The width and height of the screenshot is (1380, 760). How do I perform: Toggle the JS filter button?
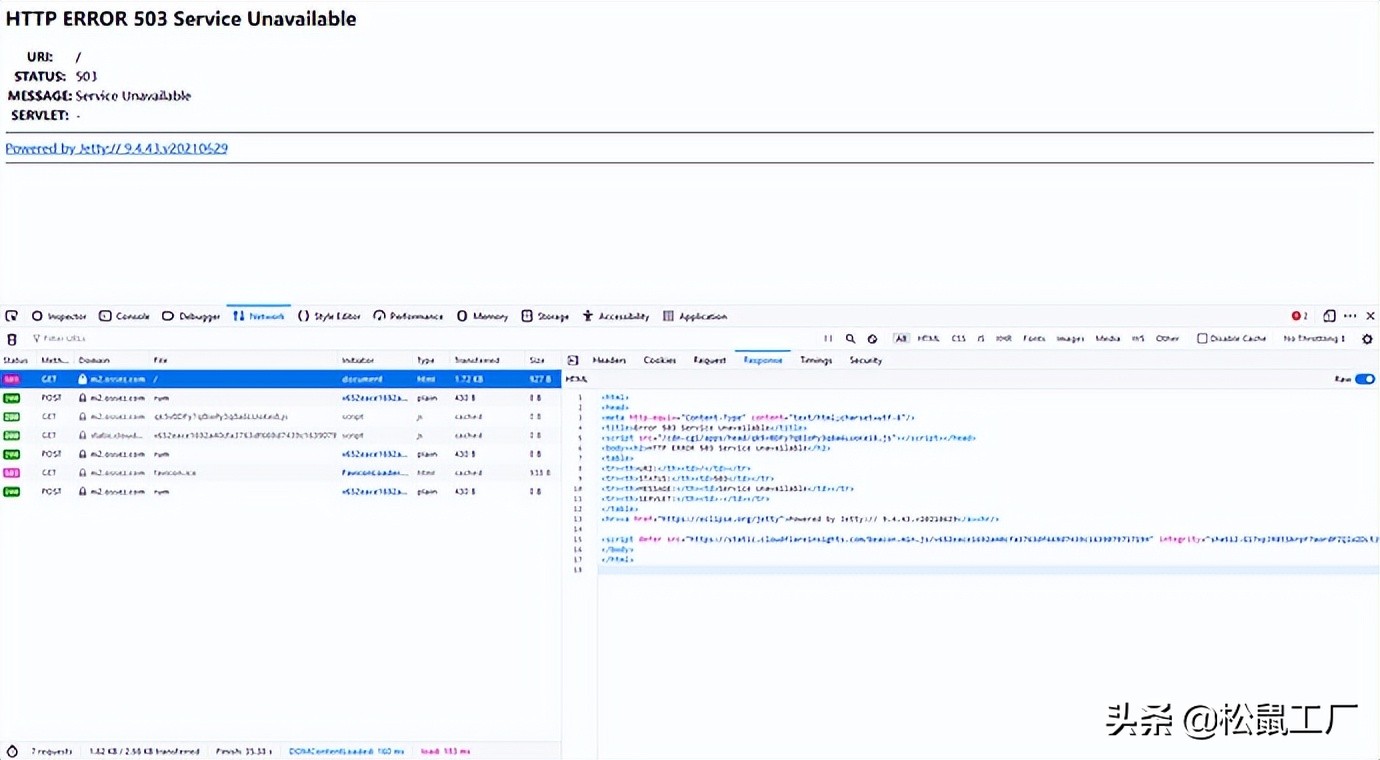[980, 339]
